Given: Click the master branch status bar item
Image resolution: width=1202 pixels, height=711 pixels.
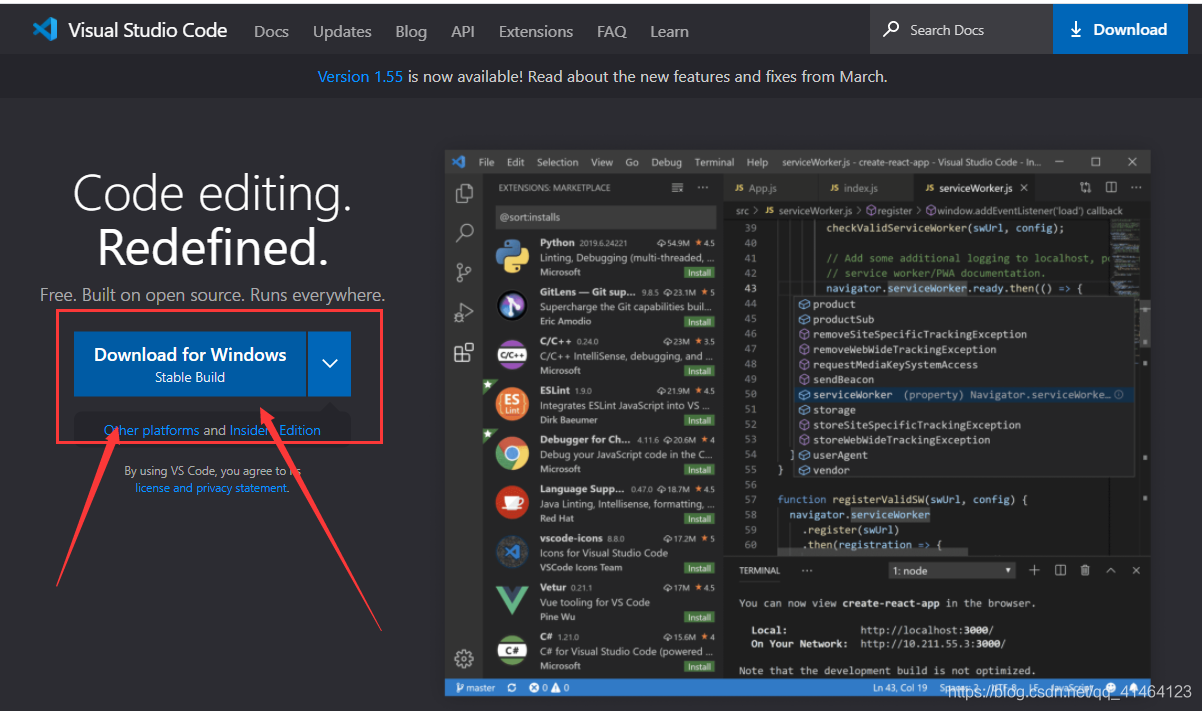Looking at the screenshot, I should click(x=475, y=688).
